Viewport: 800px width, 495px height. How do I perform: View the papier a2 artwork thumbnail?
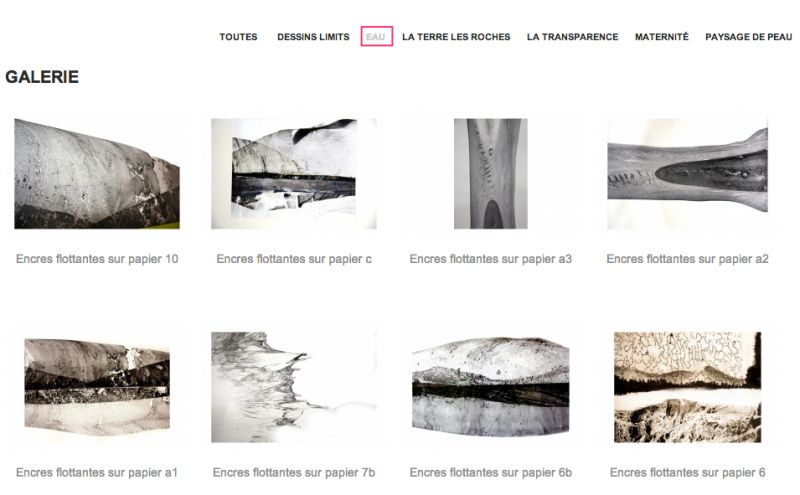[x=687, y=174]
